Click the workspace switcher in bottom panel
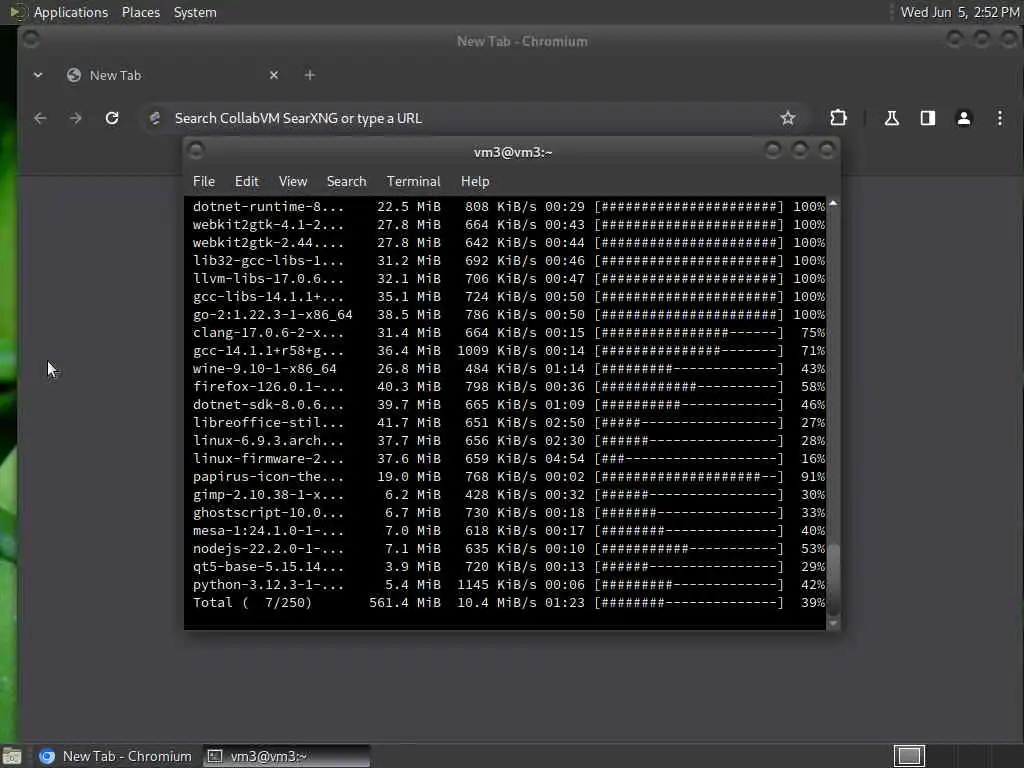 coord(909,756)
